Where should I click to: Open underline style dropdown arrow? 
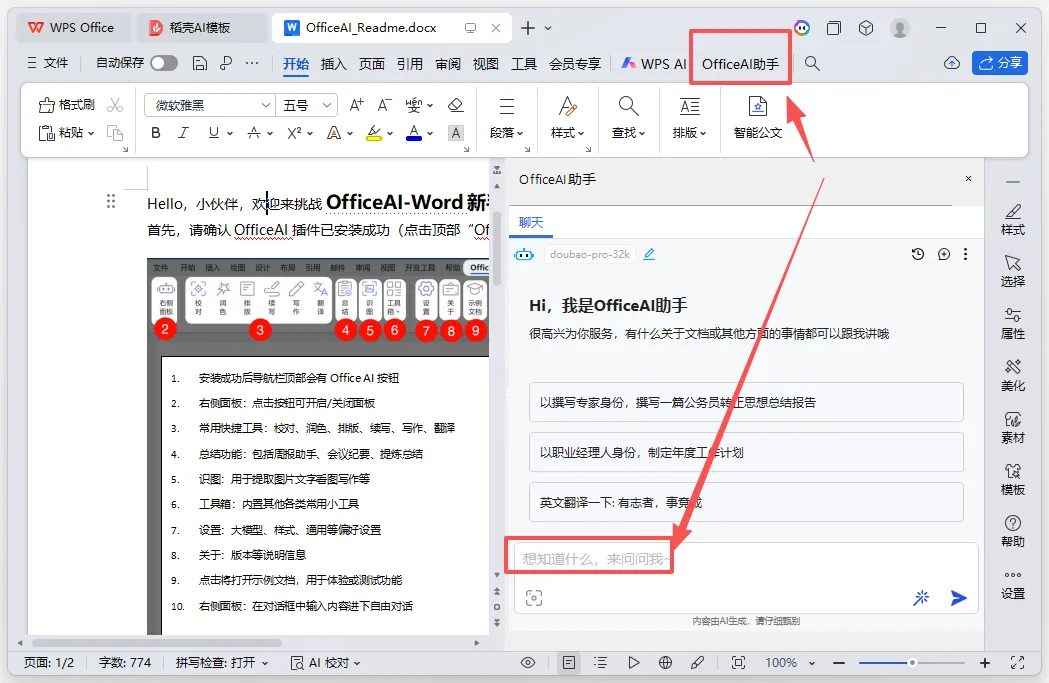tap(230, 133)
